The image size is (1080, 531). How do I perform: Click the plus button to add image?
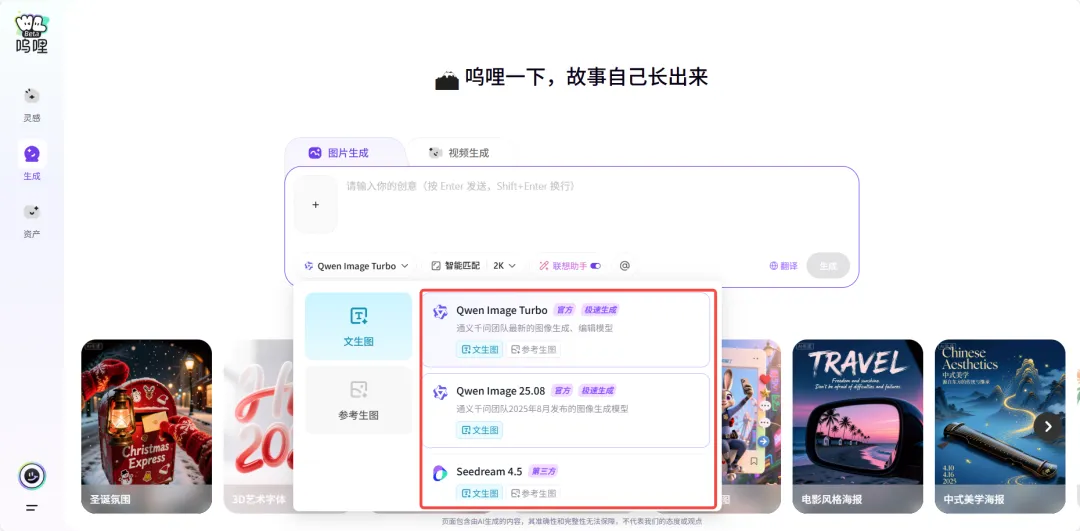click(315, 205)
